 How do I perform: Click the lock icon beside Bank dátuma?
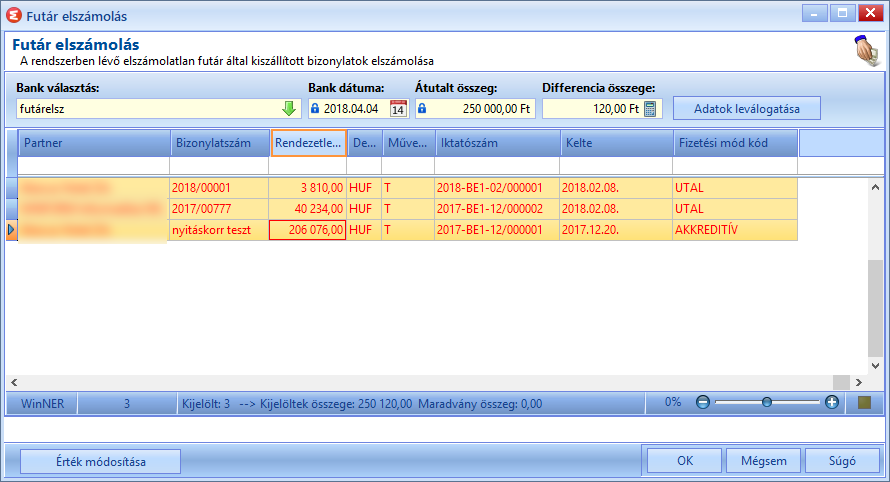coord(315,108)
